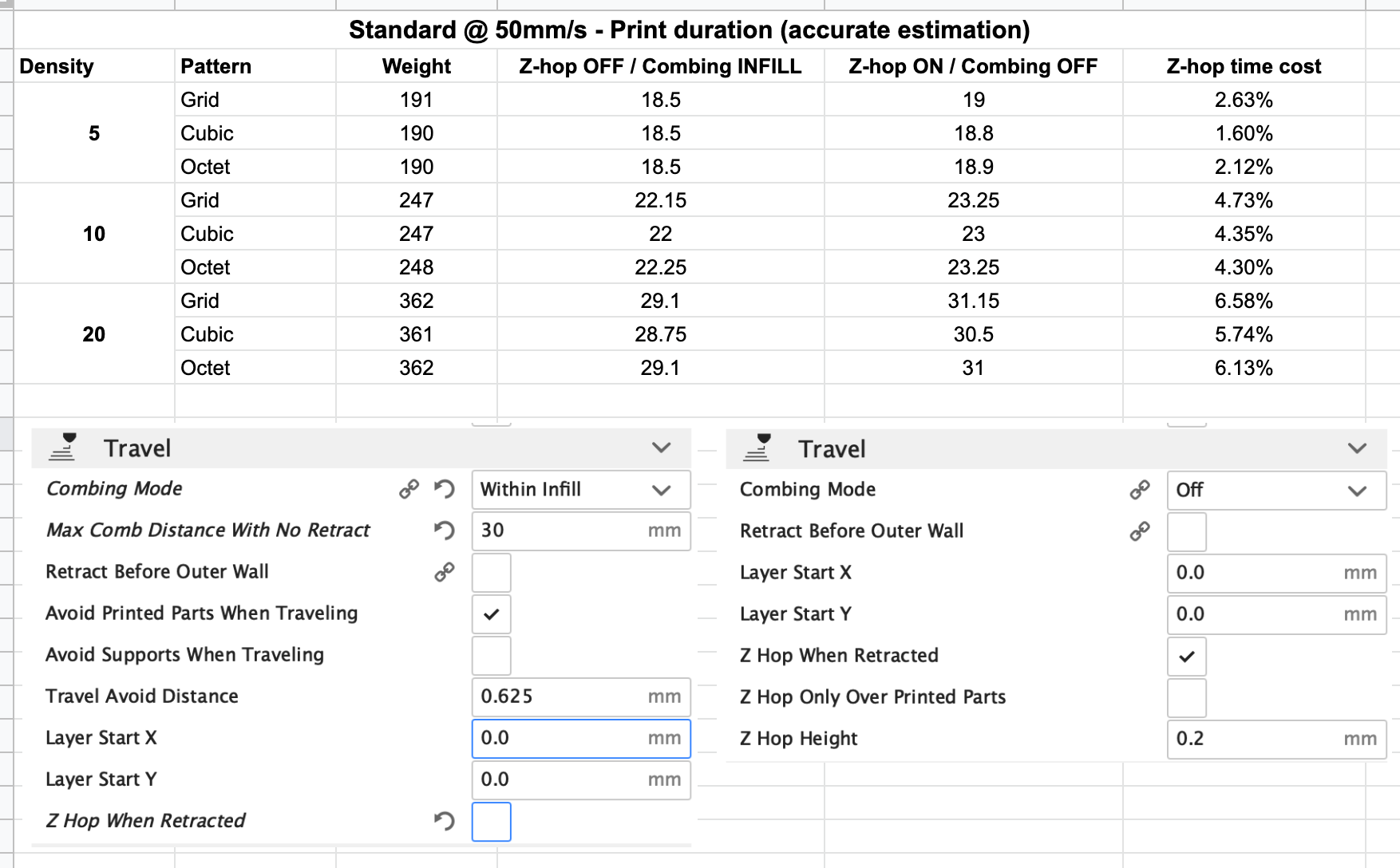Select time cost cell 6.13%
Viewport: 1400px width, 868px height.
click(x=1244, y=368)
